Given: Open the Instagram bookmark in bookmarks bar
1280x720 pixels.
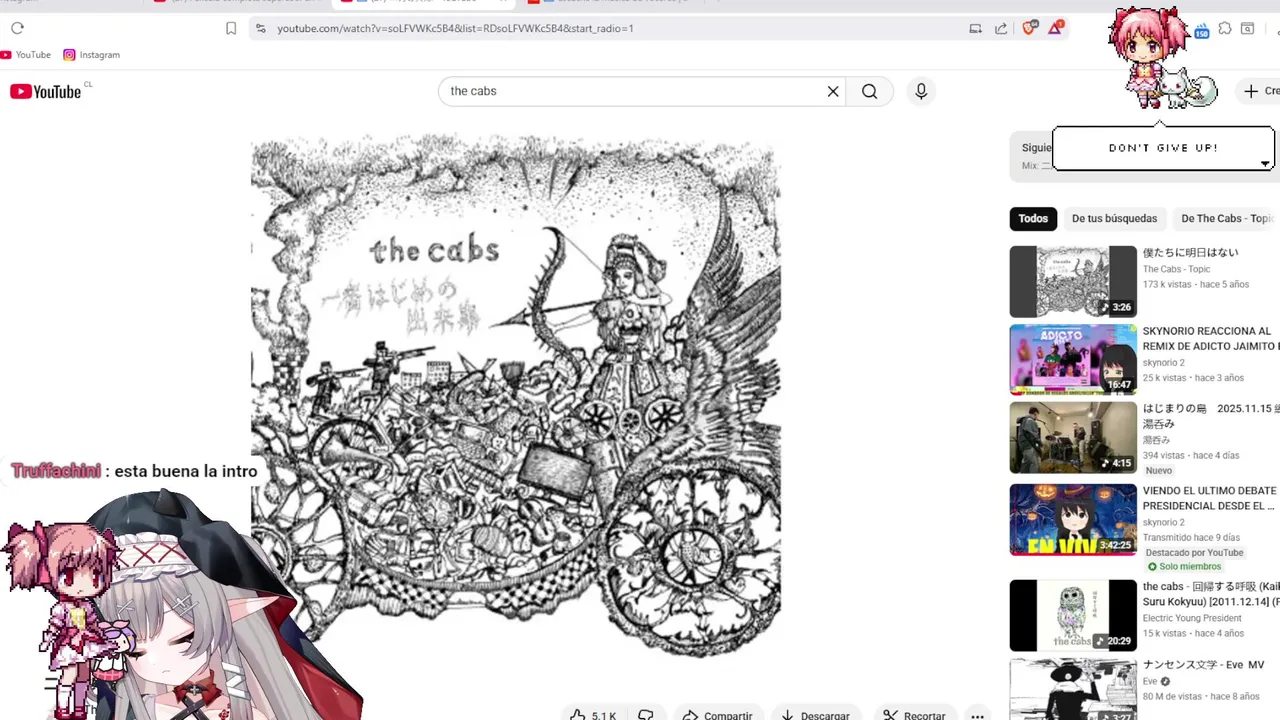Looking at the screenshot, I should pos(91,55).
